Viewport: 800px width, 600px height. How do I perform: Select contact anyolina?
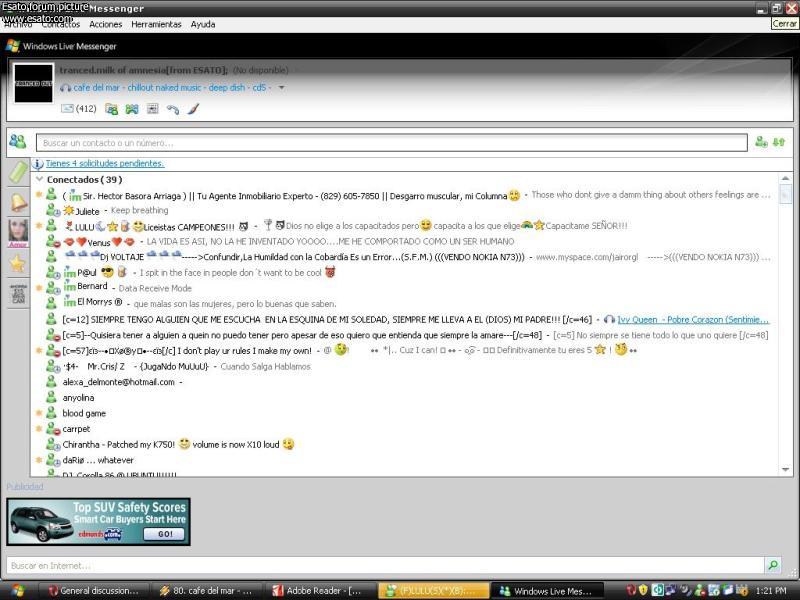tap(403, 397)
